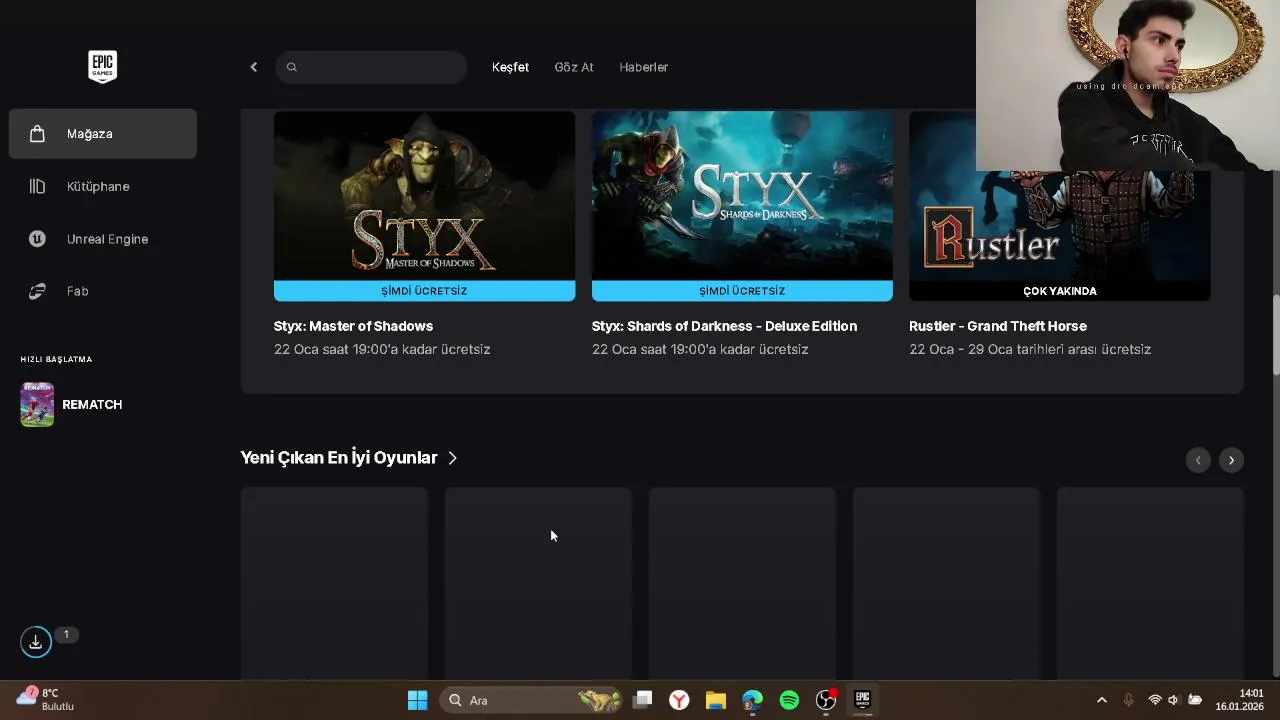Click the Epic Games logo in the sidebar

(102, 66)
